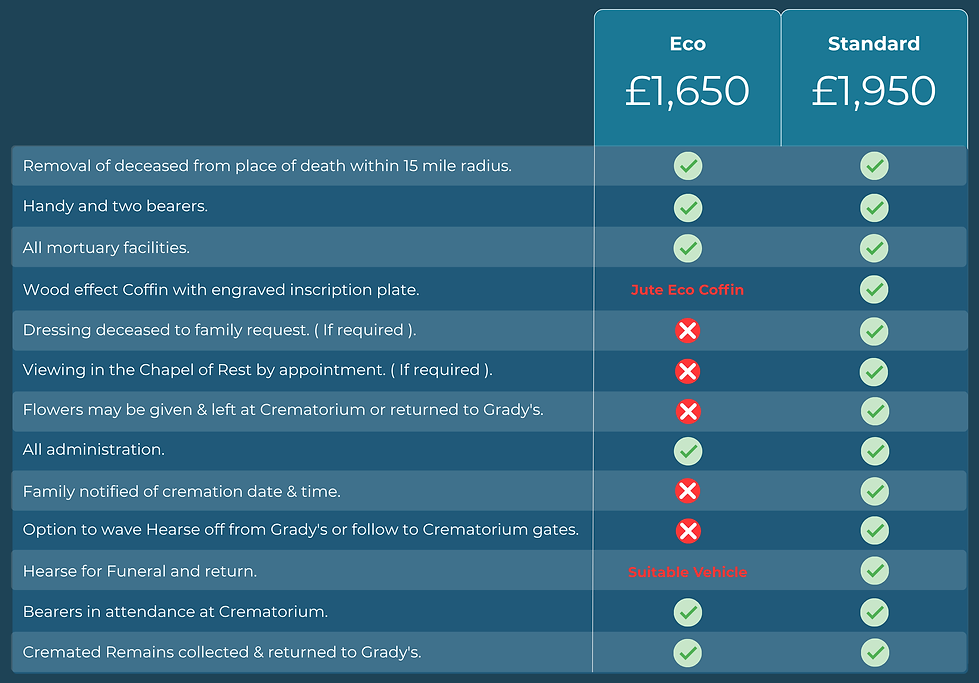979x683 pixels.
Task: Click Eco red cross for Dressing deceased
Action: [687, 330]
